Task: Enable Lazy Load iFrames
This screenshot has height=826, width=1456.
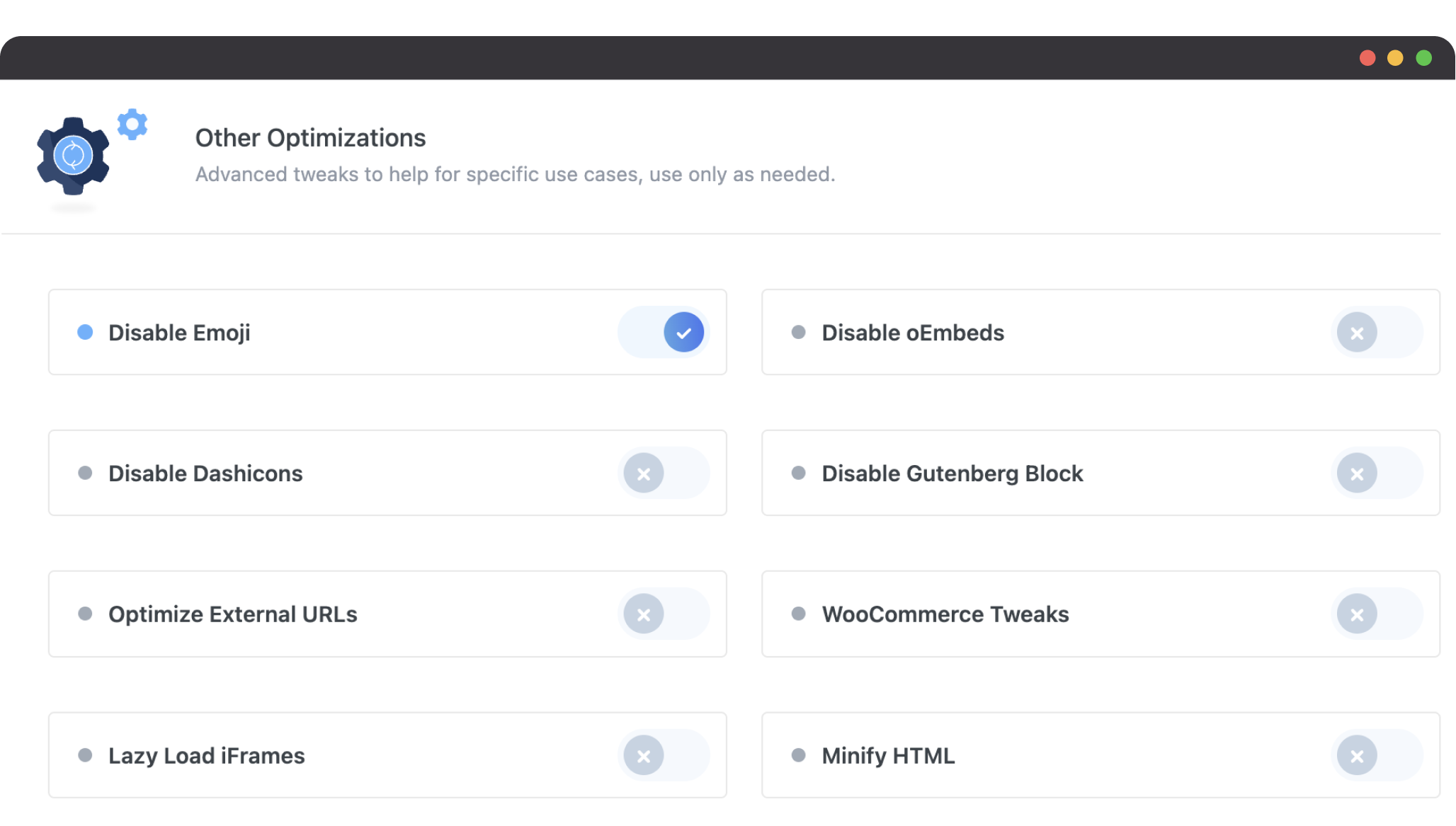Action: pos(664,755)
